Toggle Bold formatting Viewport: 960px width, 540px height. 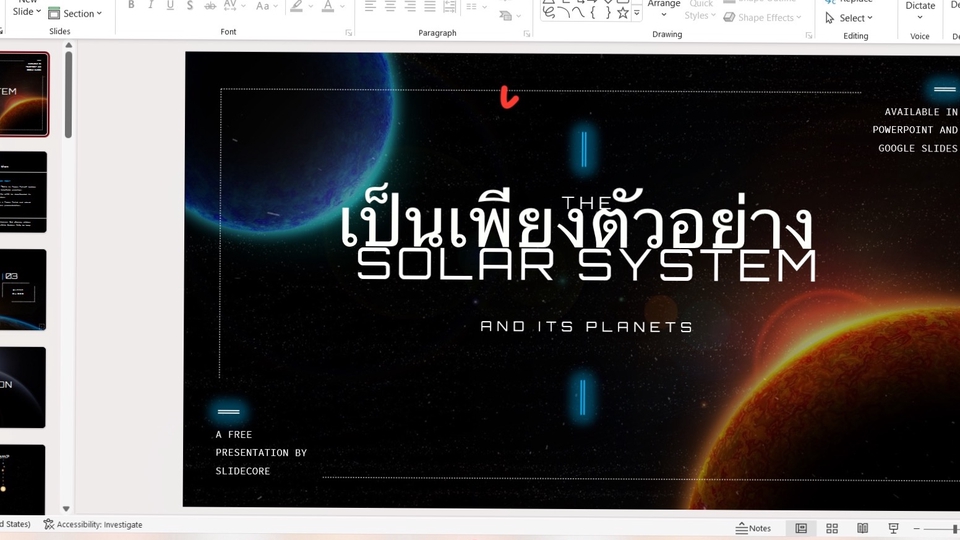(131, 5)
